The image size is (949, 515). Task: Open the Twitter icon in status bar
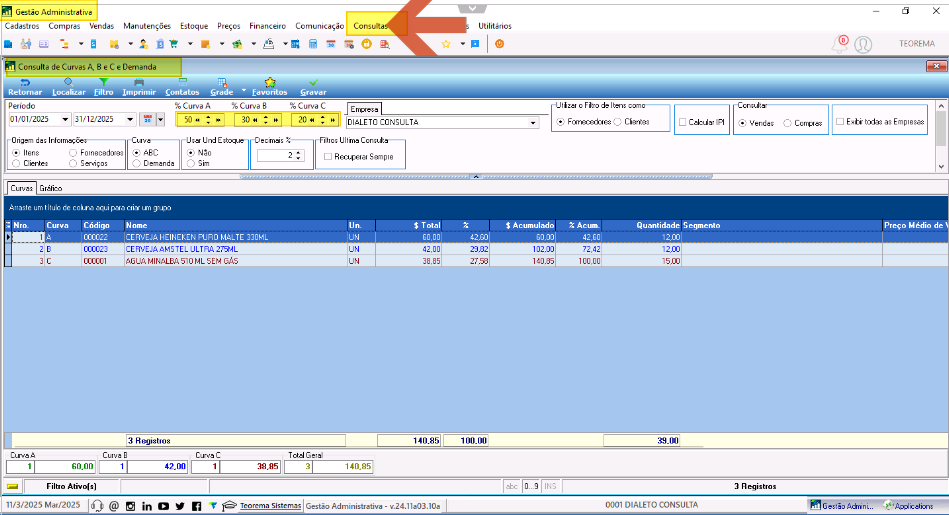(180, 506)
